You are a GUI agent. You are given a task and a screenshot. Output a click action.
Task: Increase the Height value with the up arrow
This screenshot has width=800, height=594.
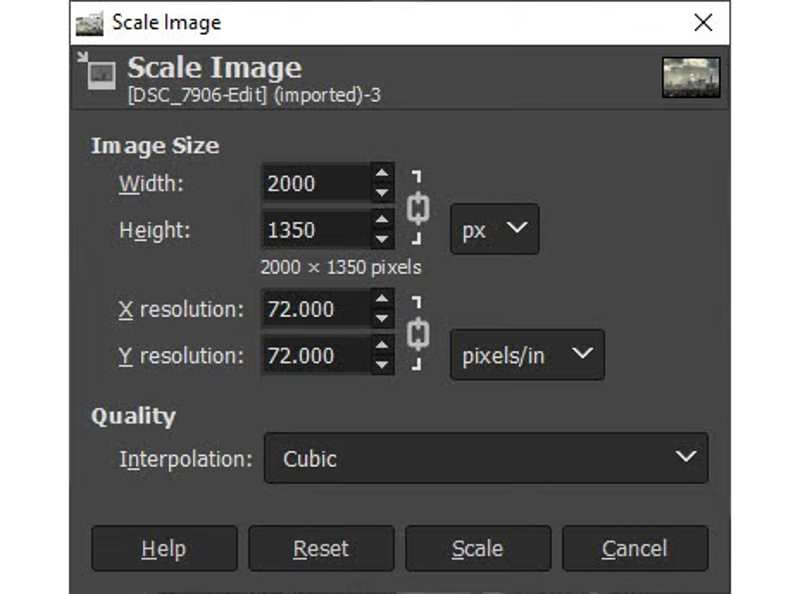pyautogui.click(x=382, y=221)
